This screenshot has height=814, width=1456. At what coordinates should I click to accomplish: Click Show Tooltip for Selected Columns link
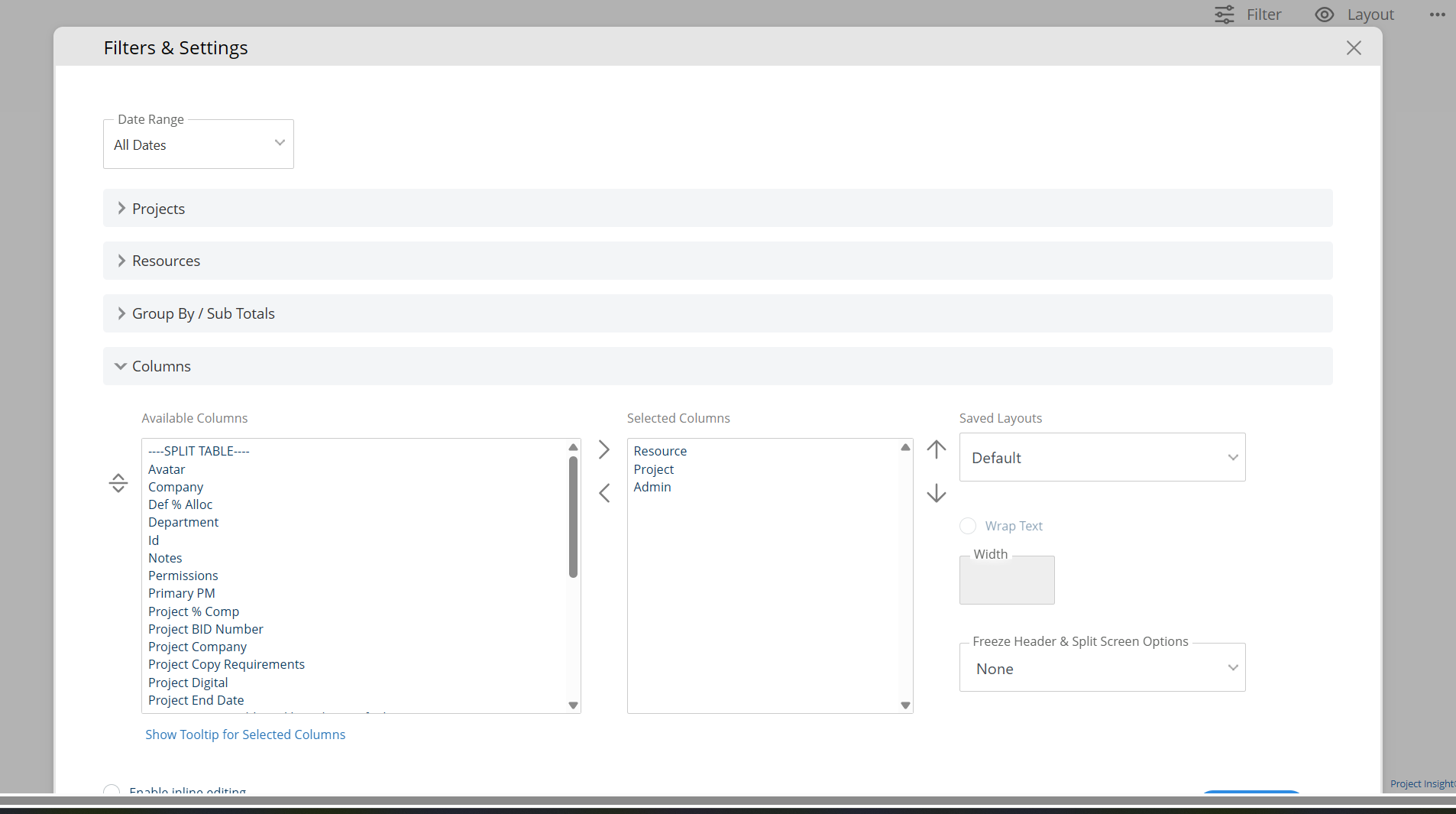click(245, 735)
